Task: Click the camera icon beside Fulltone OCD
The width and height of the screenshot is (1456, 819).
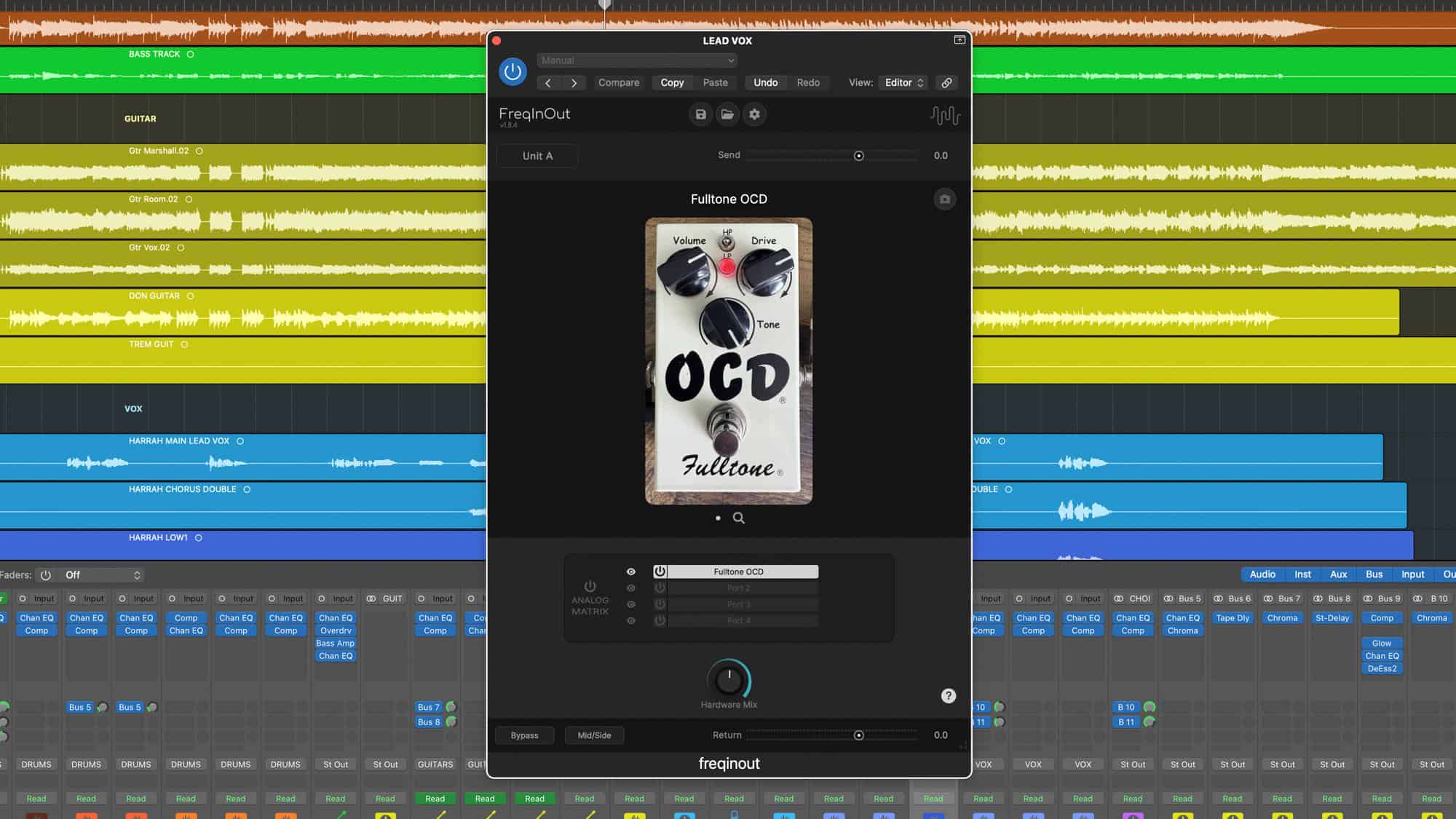Action: tap(944, 199)
